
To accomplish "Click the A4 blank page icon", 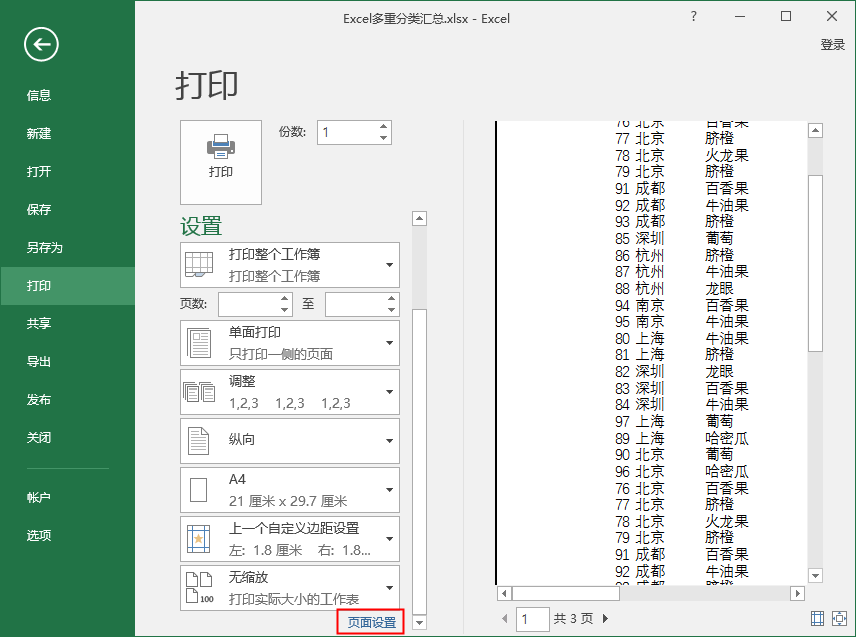I will click(198, 490).
